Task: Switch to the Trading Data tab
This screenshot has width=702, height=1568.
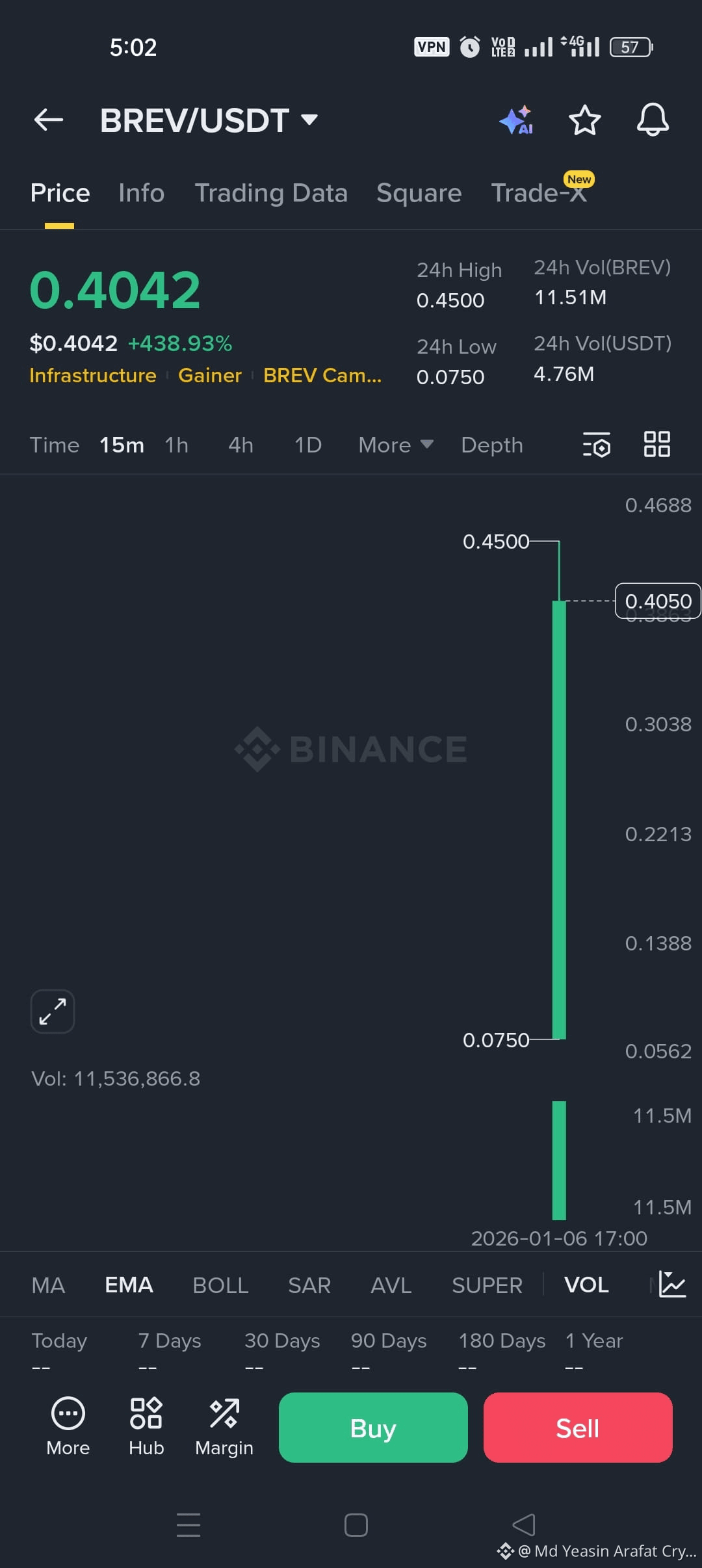Action: (271, 193)
